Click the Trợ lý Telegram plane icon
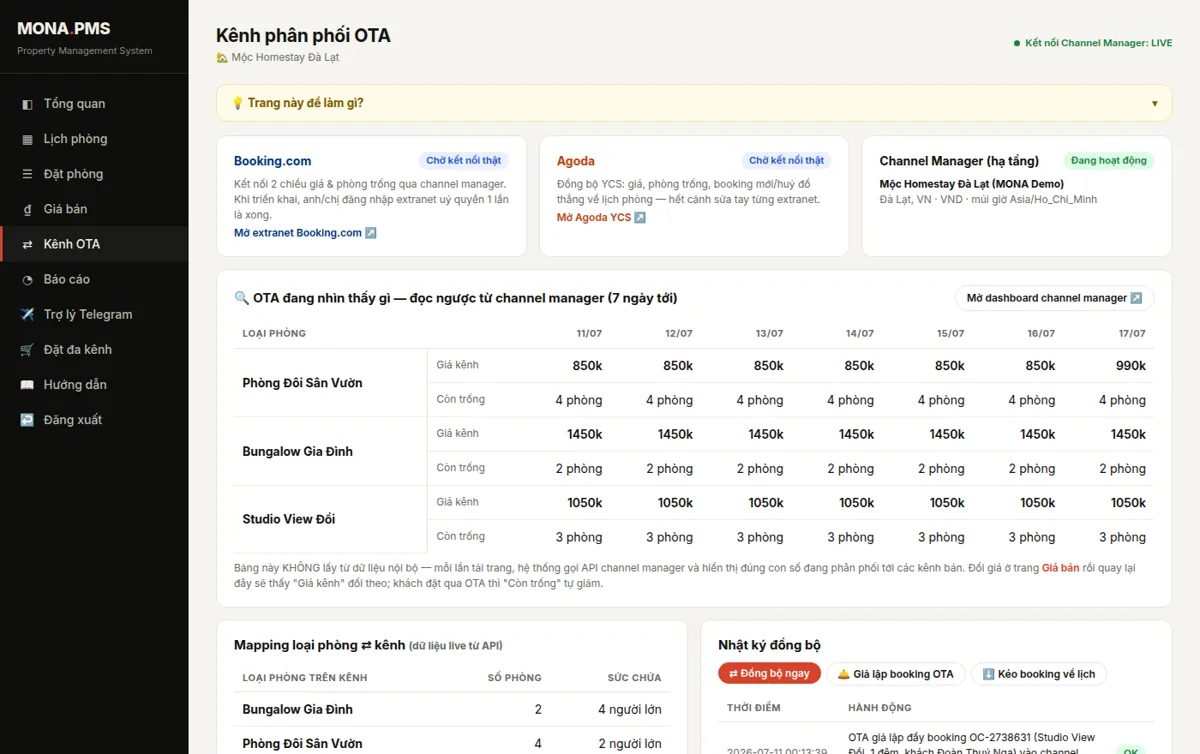Screen dimensions: 1200x754 pyautogui.click(x=27, y=314)
